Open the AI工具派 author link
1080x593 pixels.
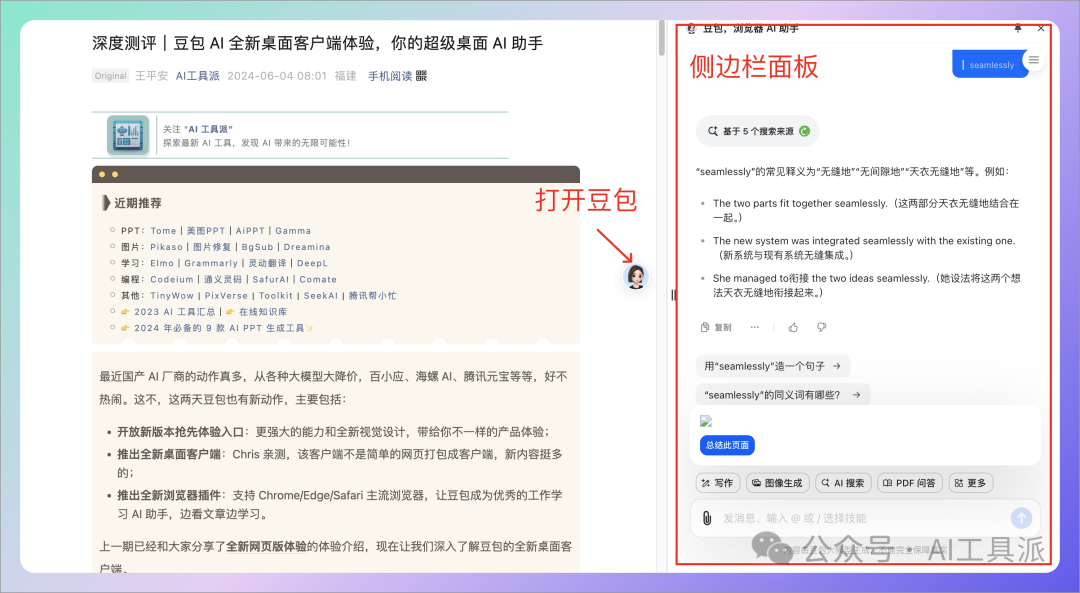[x=197, y=76]
